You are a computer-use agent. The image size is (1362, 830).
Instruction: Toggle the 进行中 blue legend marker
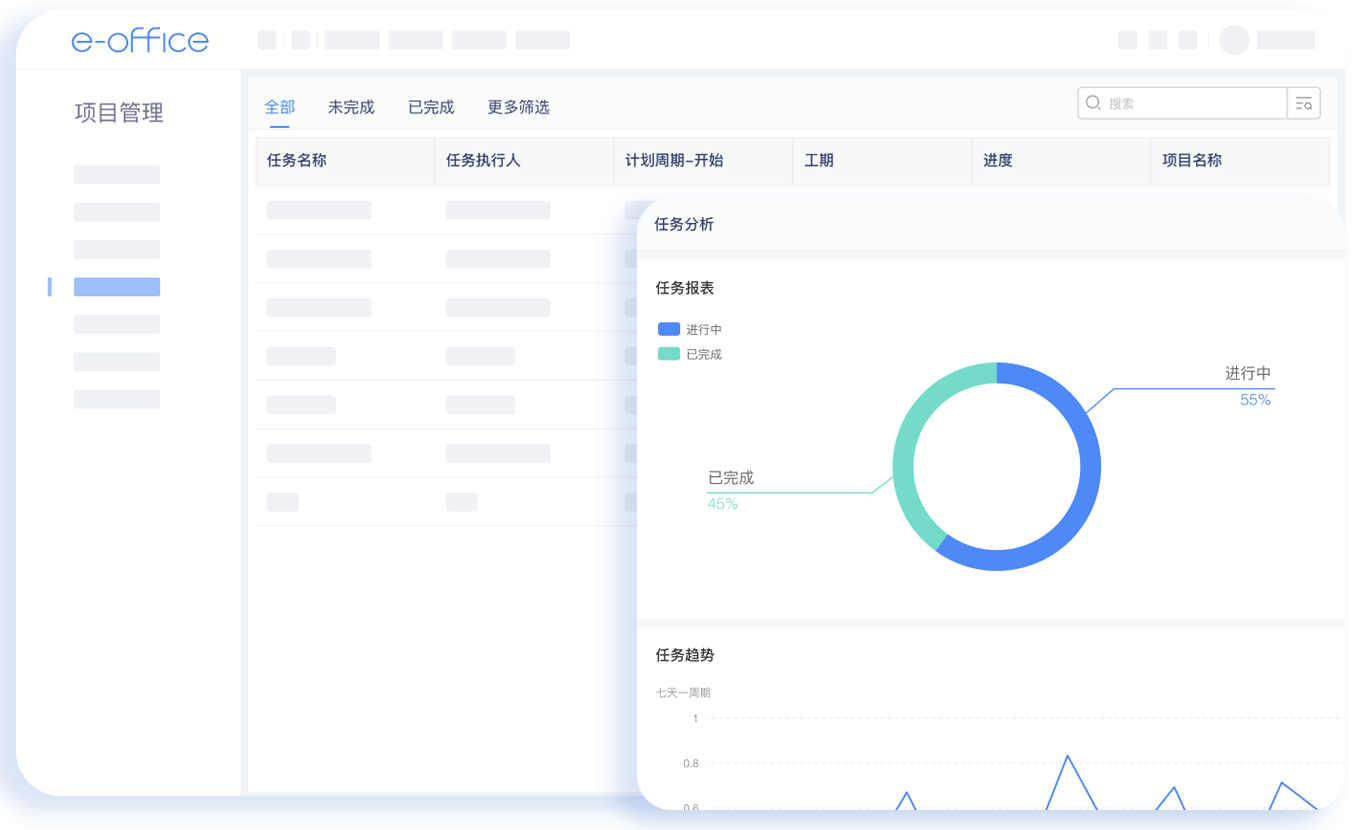668,329
